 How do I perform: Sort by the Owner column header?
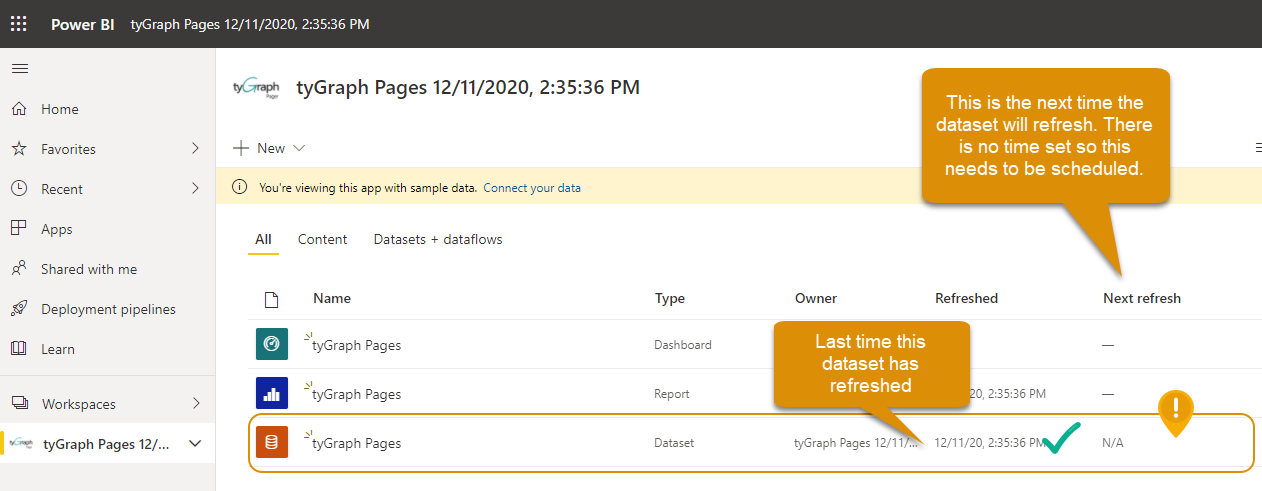(x=816, y=298)
